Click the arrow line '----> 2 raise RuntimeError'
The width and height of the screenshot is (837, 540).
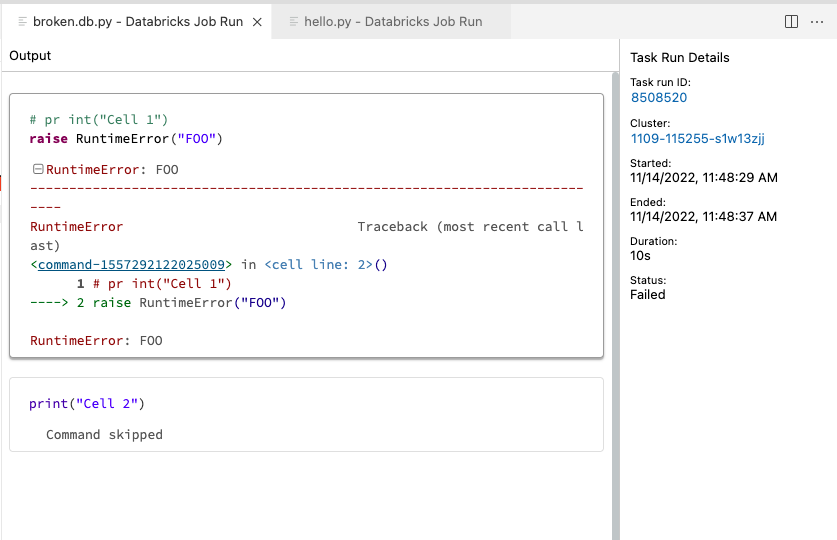click(158, 303)
